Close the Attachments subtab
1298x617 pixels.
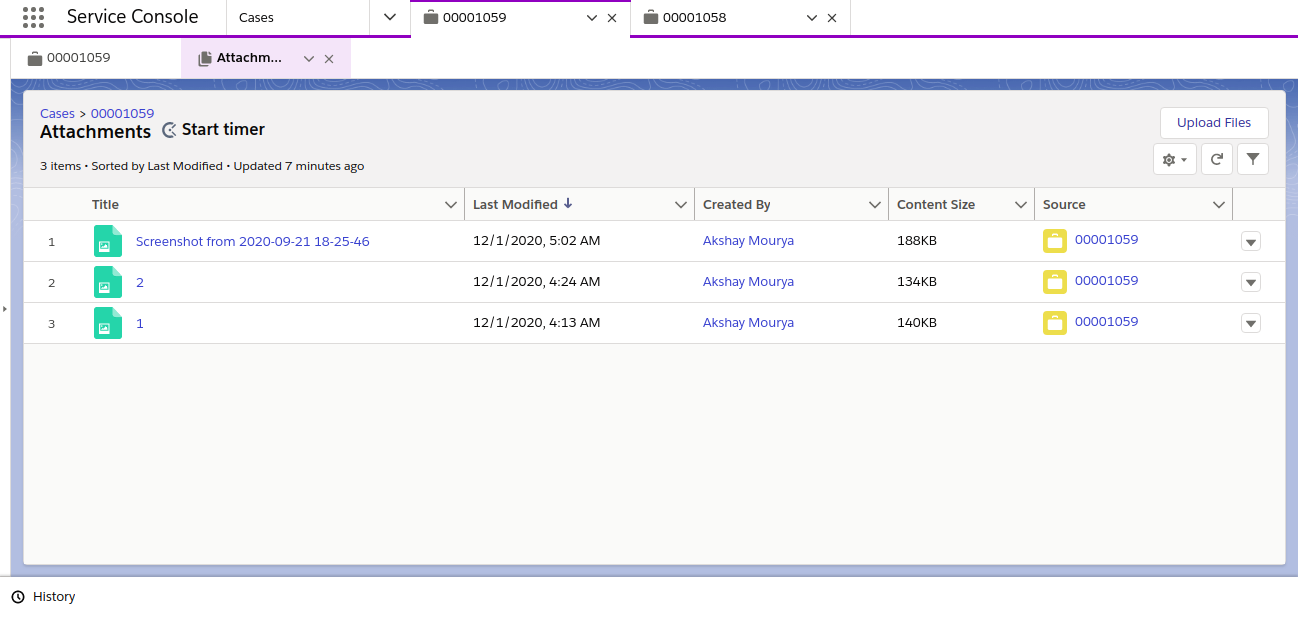tap(329, 59)
